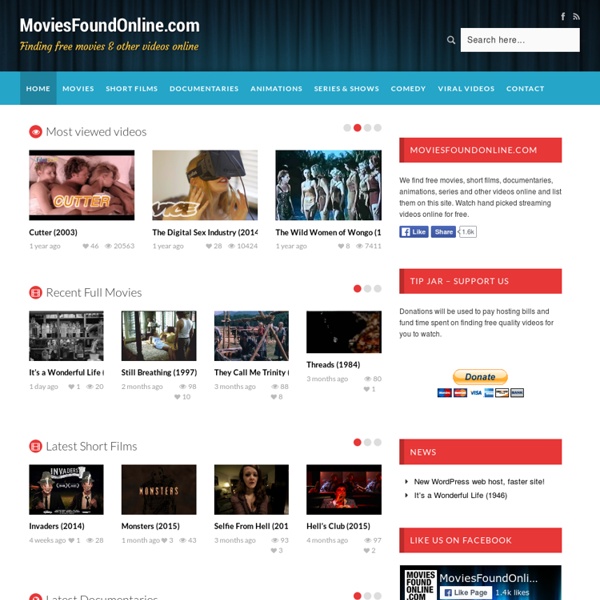Screen dimensions: 600x600
Task: Click heart icon under Threads (1984)
Action: (x=367, y=389)
